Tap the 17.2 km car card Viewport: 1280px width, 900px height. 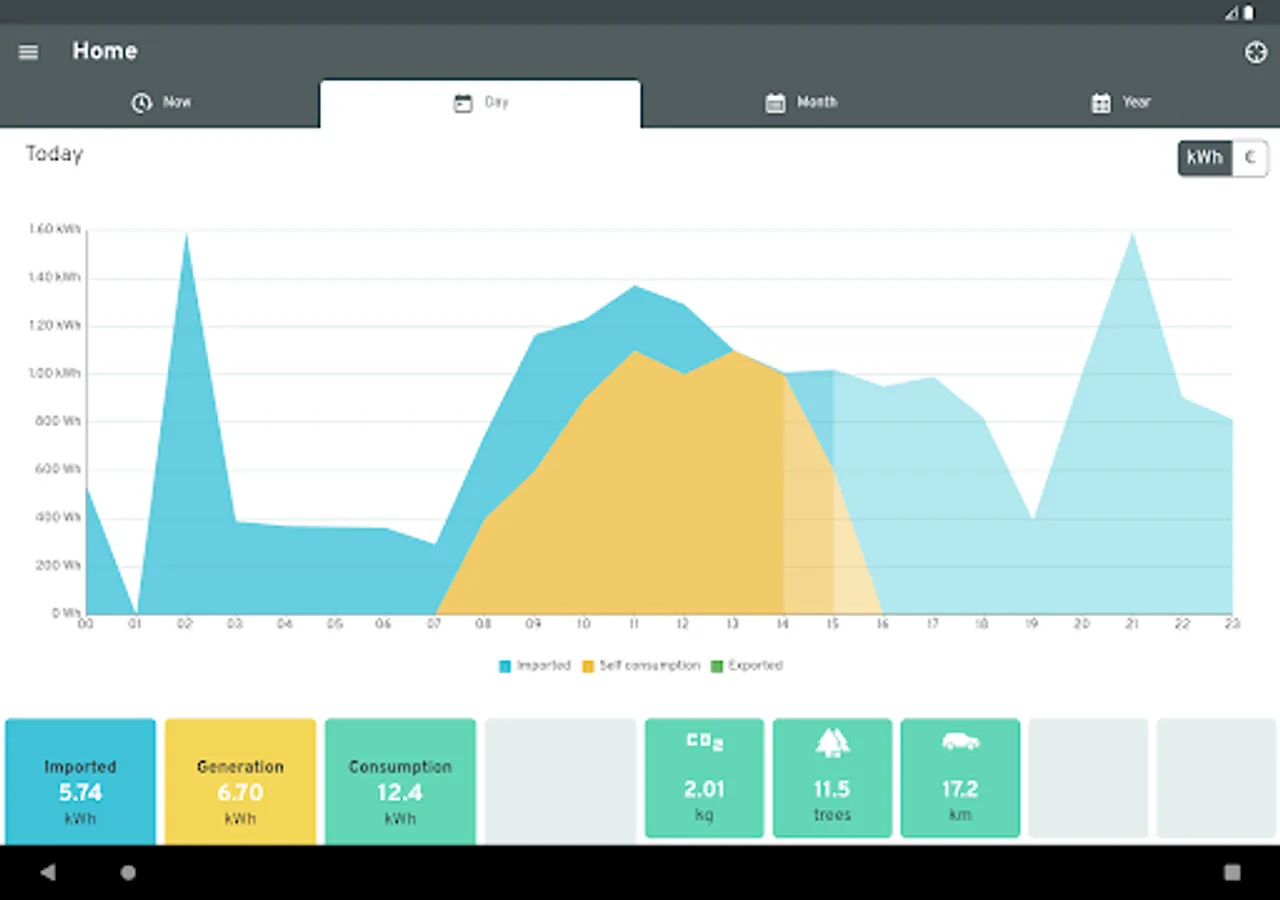click(x=960, y=778)
